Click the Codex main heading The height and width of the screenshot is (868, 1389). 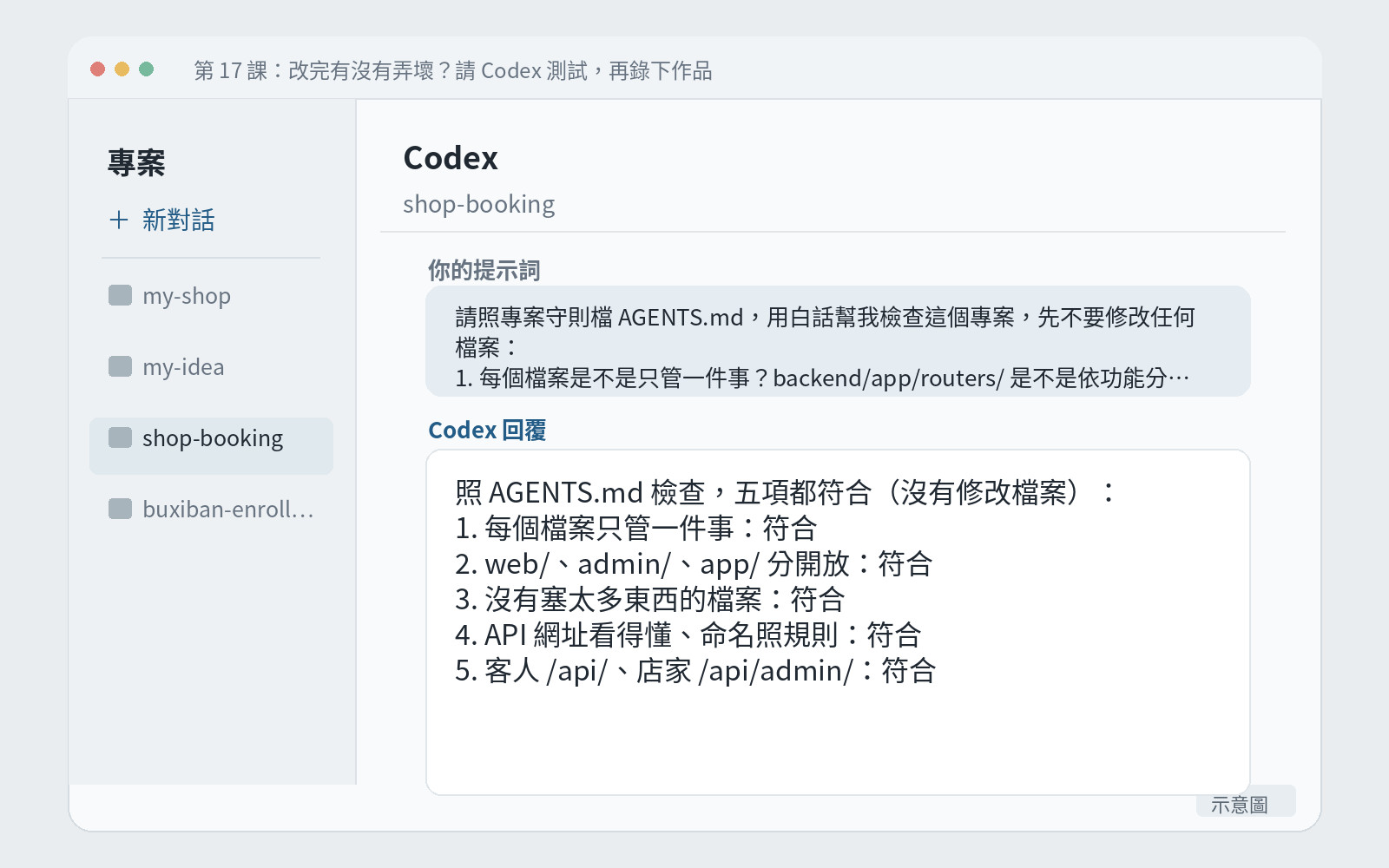click(451, 159)
